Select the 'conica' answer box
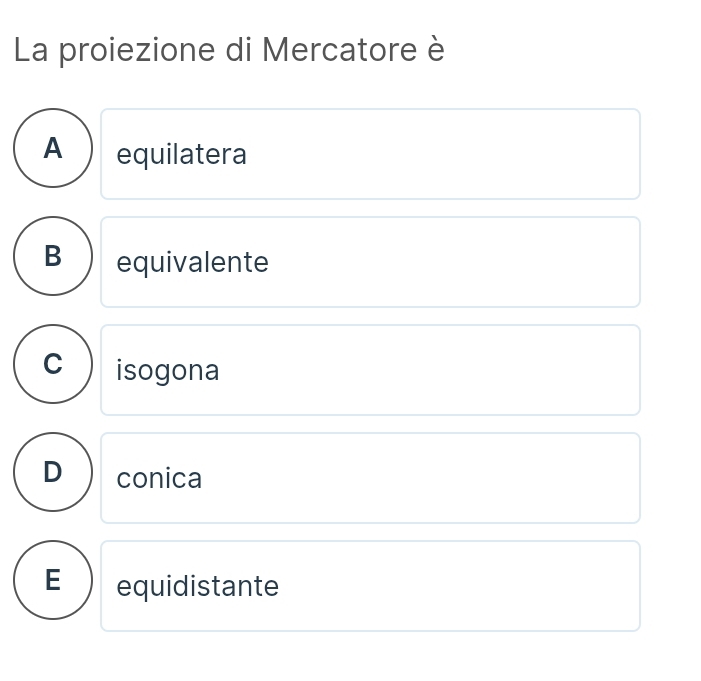The image size is (701, 681). 370,478
